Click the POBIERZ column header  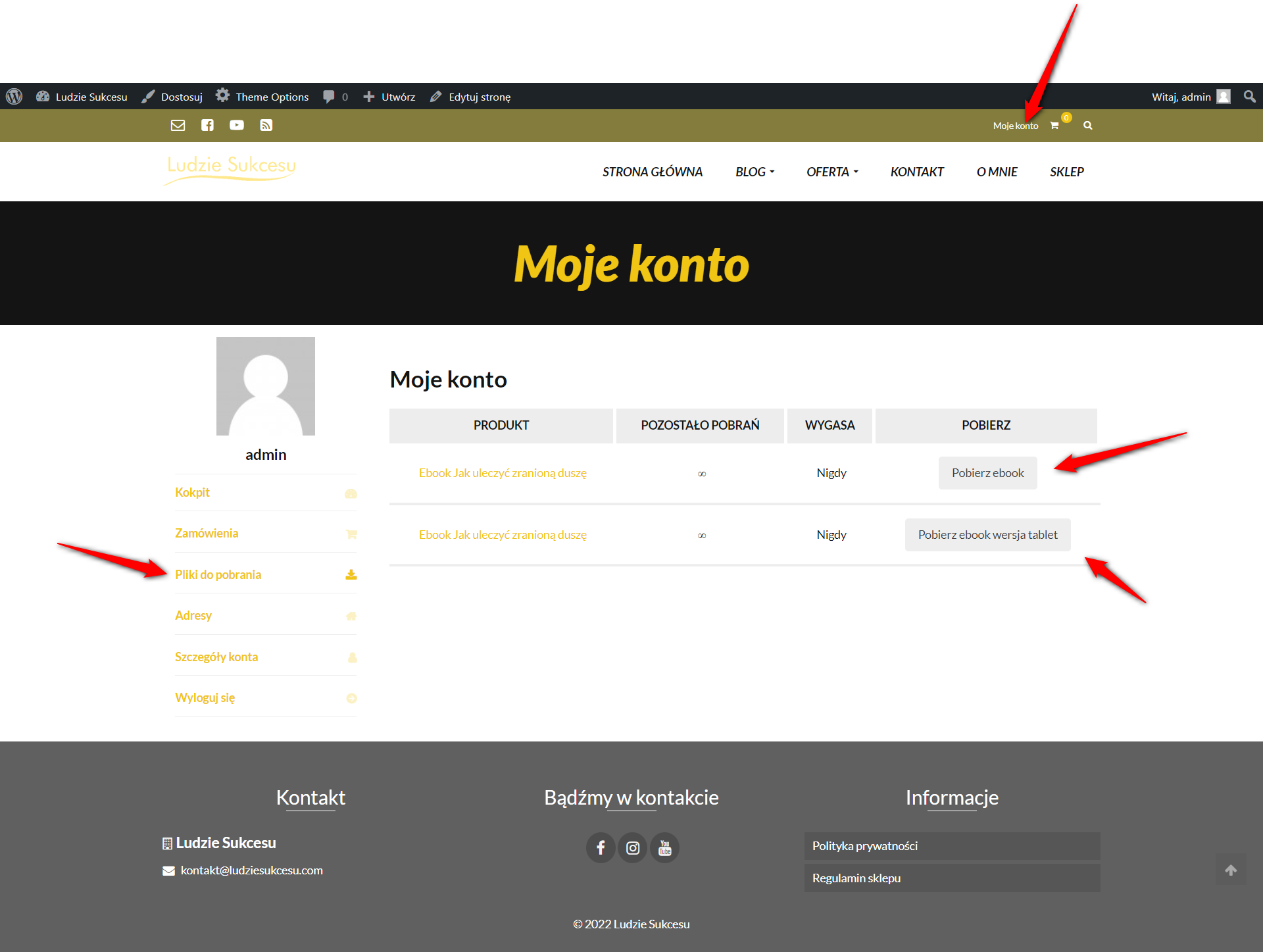pyautogui.click(x=986, y=426)
